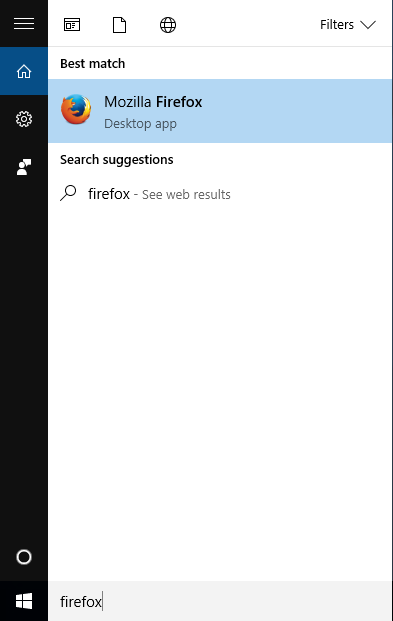This screenshot has height=621, width=393.
Task: Click the Firefox logo in Best match
Action: [x=76, y=109]
